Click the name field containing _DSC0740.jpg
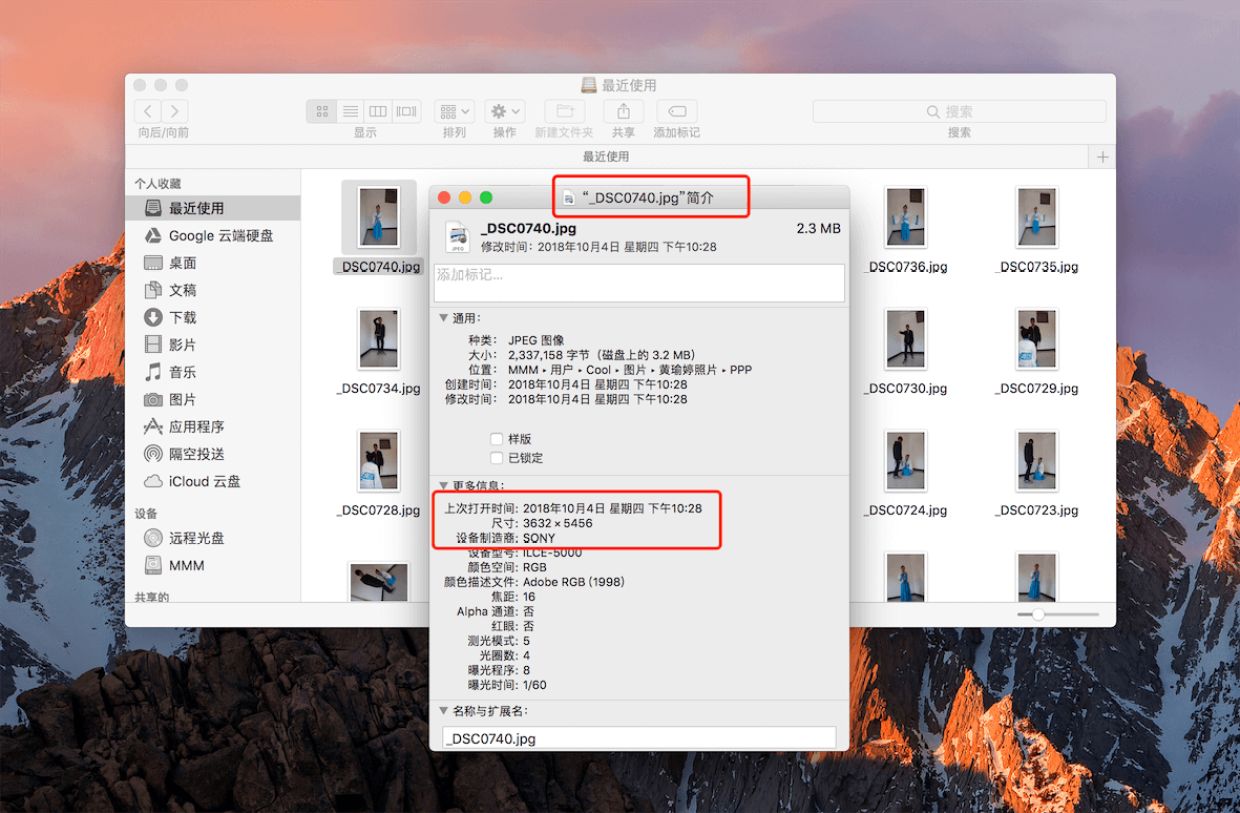The height and width of the screenshot is (813, 1240). pos(639,738)
